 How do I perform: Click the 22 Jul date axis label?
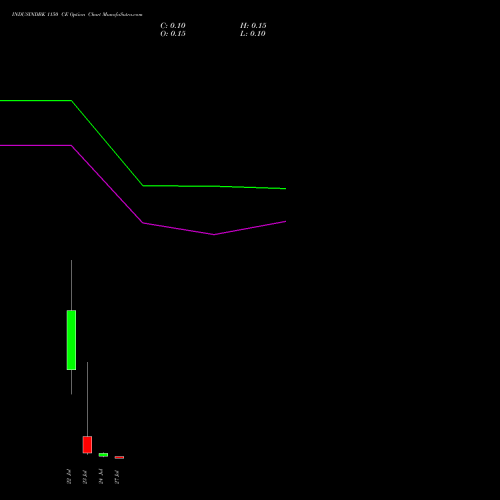point(69,476)
